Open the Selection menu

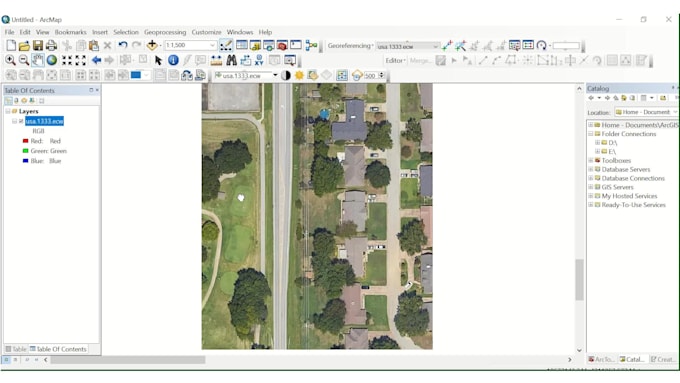pos(126,32)
